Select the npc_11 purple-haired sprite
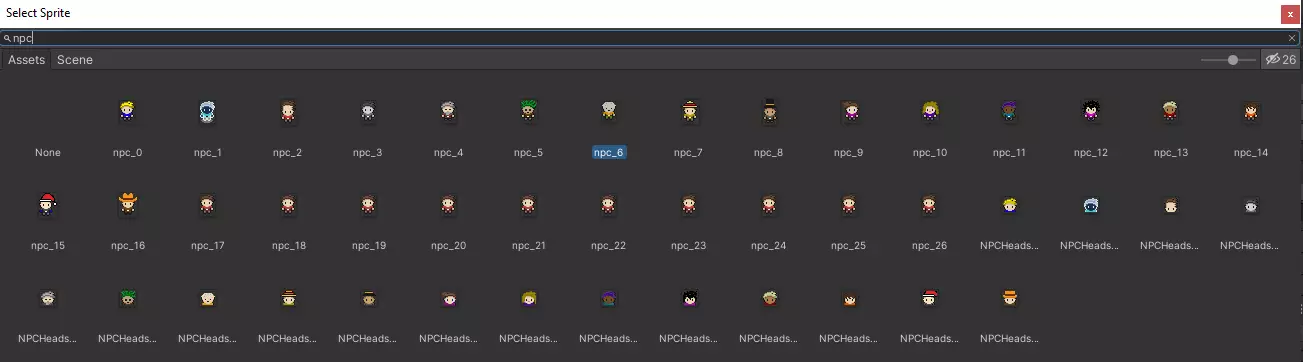This screenshot has width=1303, height=362. tap(1009, 112)
